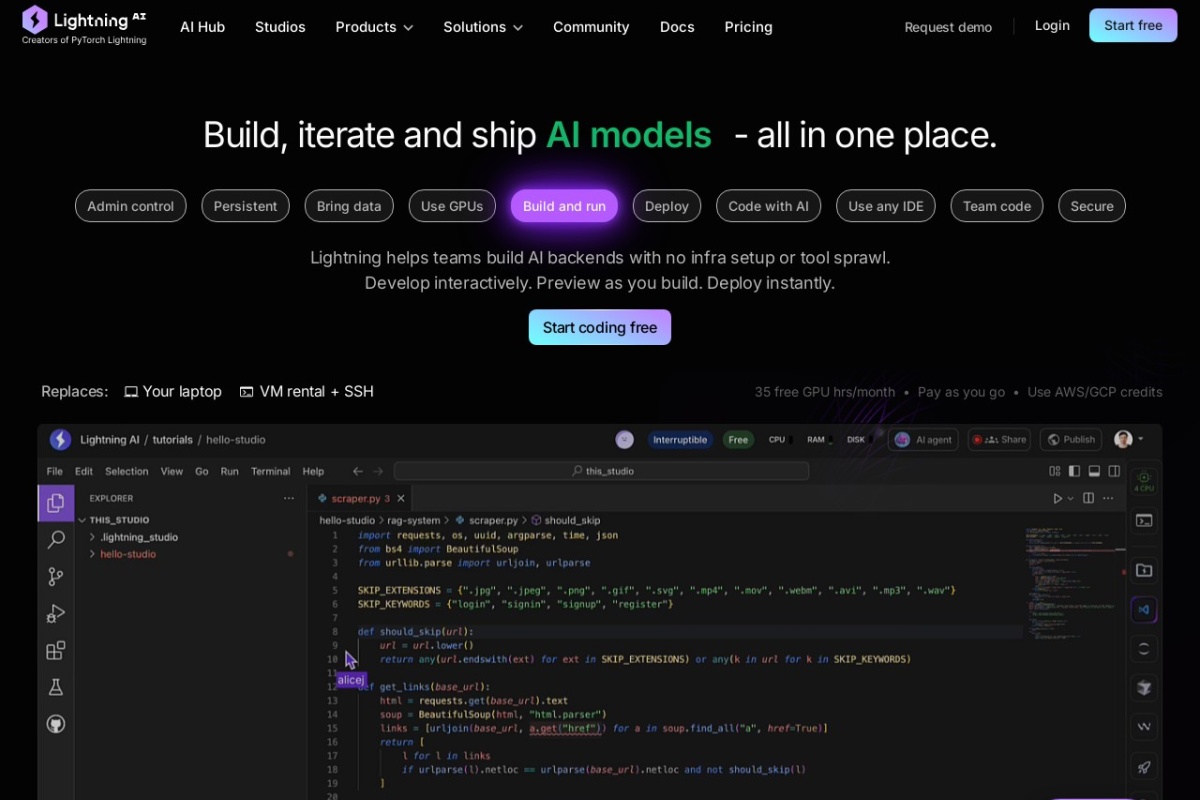This screenshot has height=800, width=1200.
Task: Select the Deploy feature tab
Action: 666,206
